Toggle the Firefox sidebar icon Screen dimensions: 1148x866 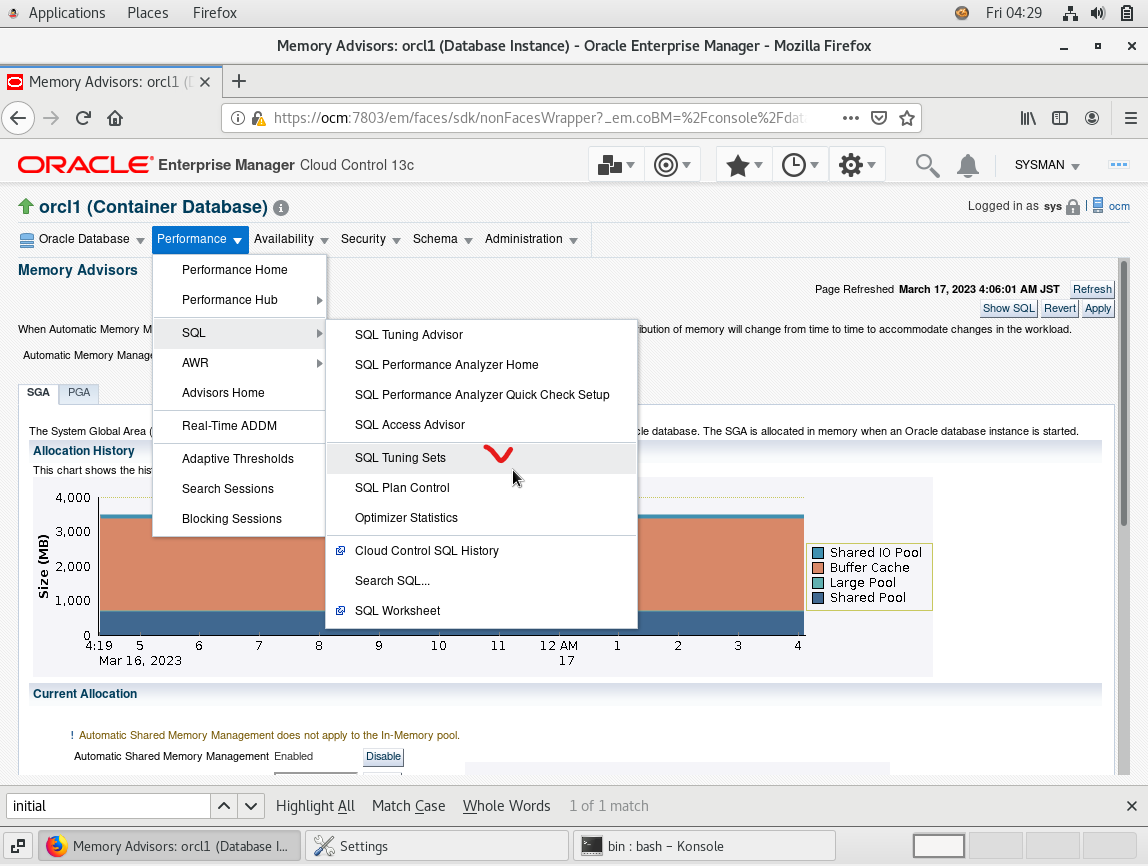1060,118
